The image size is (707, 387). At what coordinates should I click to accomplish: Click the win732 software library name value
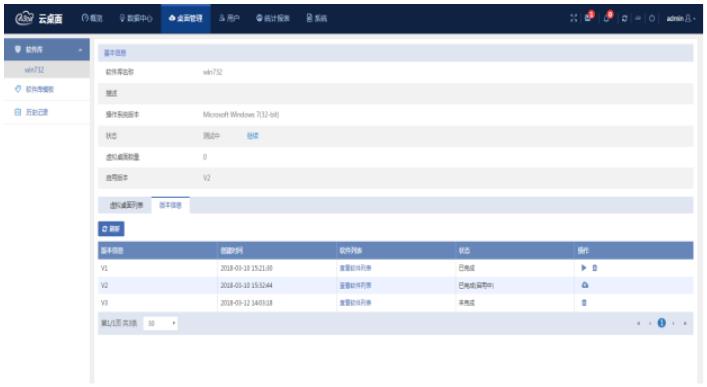(212, 72)
